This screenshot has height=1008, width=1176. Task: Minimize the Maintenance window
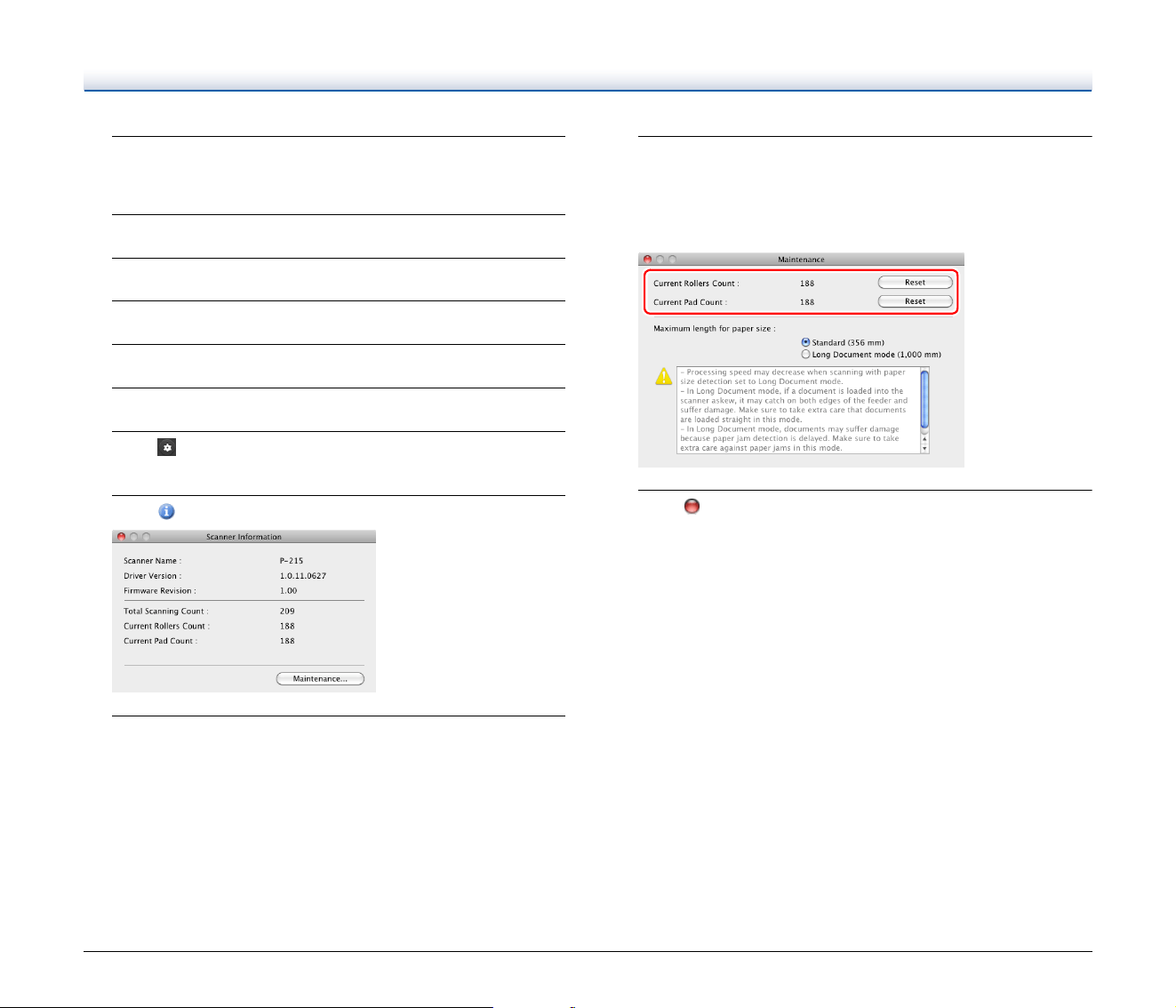tap(660, 260)
